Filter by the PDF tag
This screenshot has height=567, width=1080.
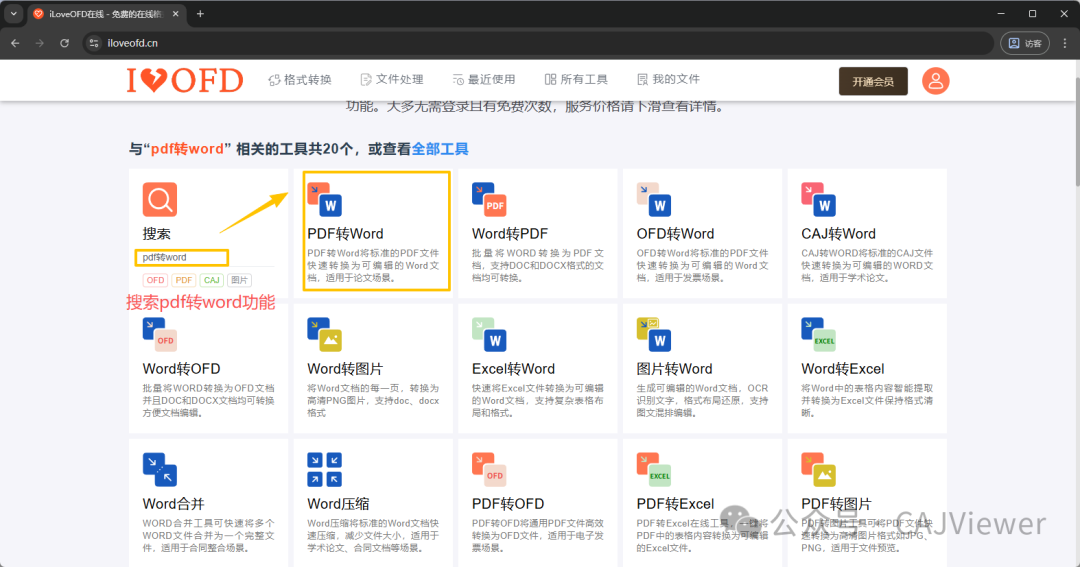click(184, 280)
